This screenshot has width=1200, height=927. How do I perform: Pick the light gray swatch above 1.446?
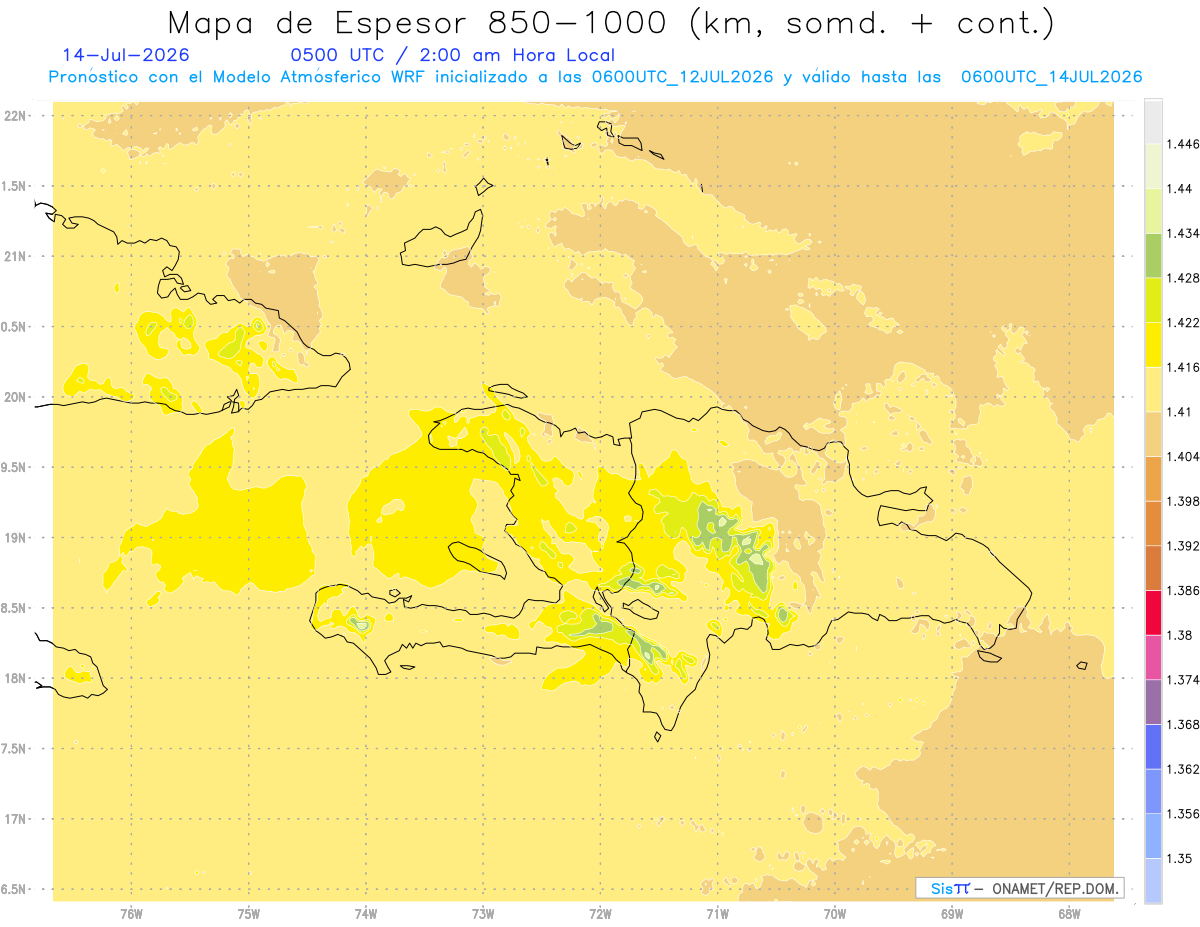1153,121
